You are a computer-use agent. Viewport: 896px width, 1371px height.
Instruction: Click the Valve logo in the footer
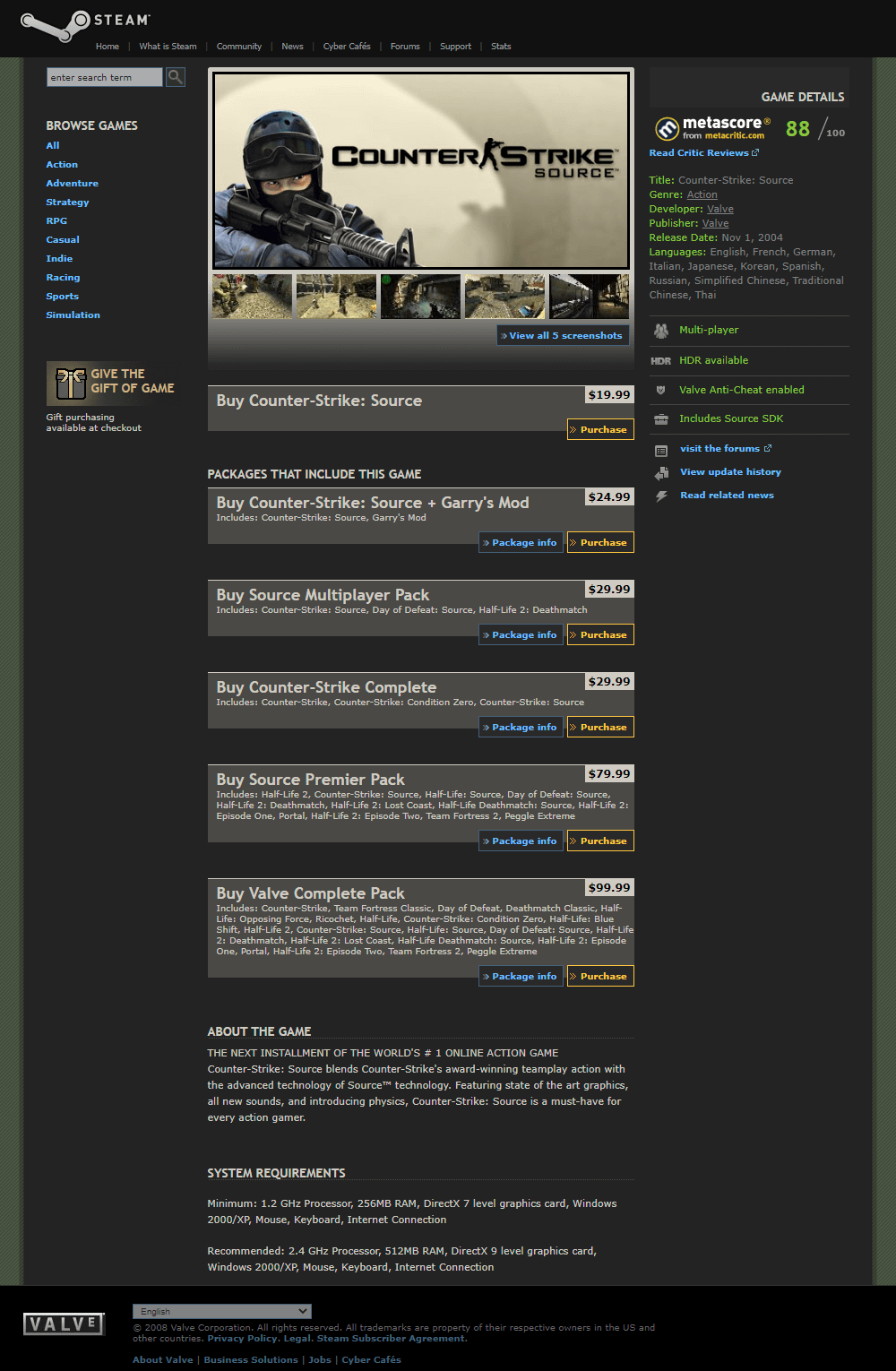(64, 1324)
